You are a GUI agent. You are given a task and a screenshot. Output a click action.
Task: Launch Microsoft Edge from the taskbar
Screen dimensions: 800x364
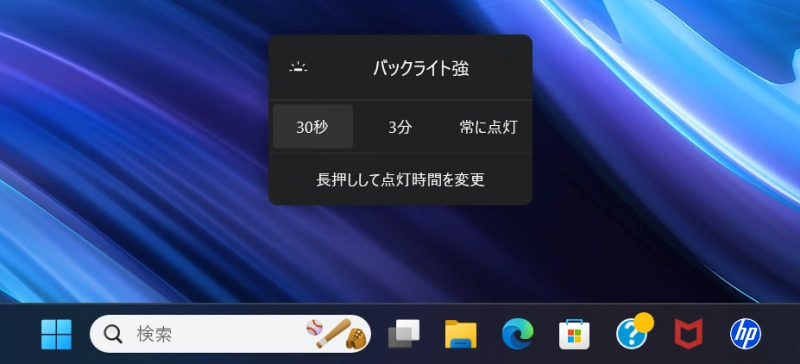[x=517, y=334]
